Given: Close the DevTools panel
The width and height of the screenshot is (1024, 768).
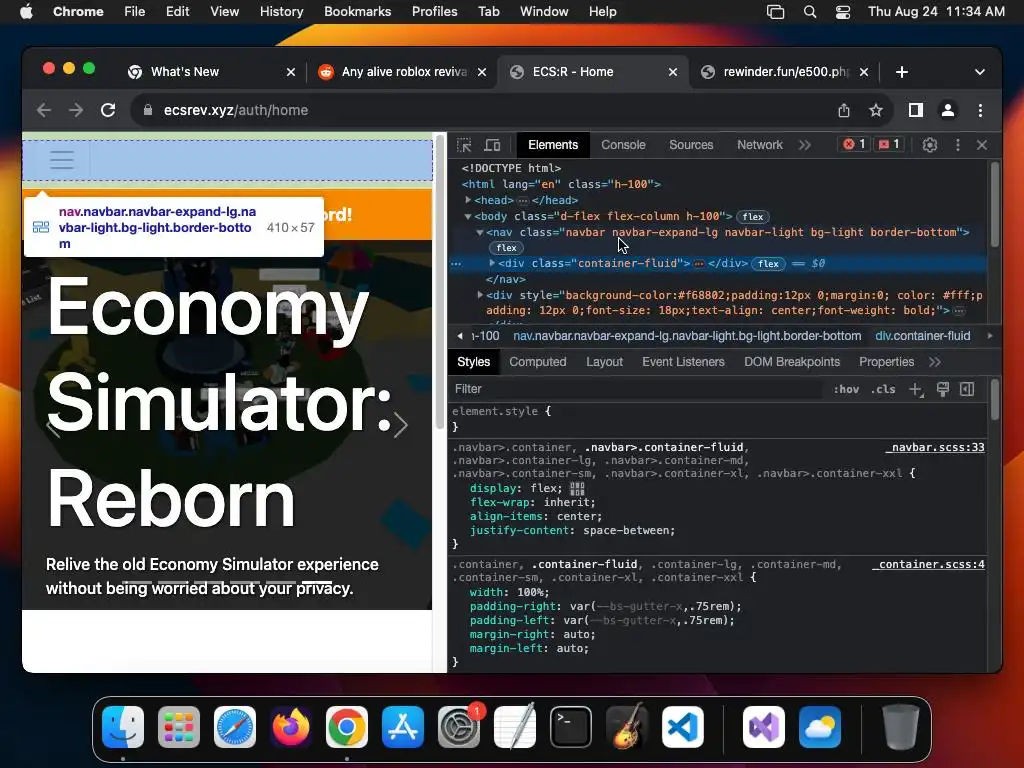Looking at the screenshot, I should pyautogui.click(x=982, y=145).
